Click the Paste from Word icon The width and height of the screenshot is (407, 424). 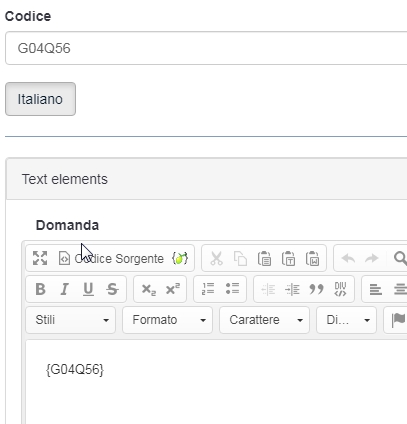[312, 258]
